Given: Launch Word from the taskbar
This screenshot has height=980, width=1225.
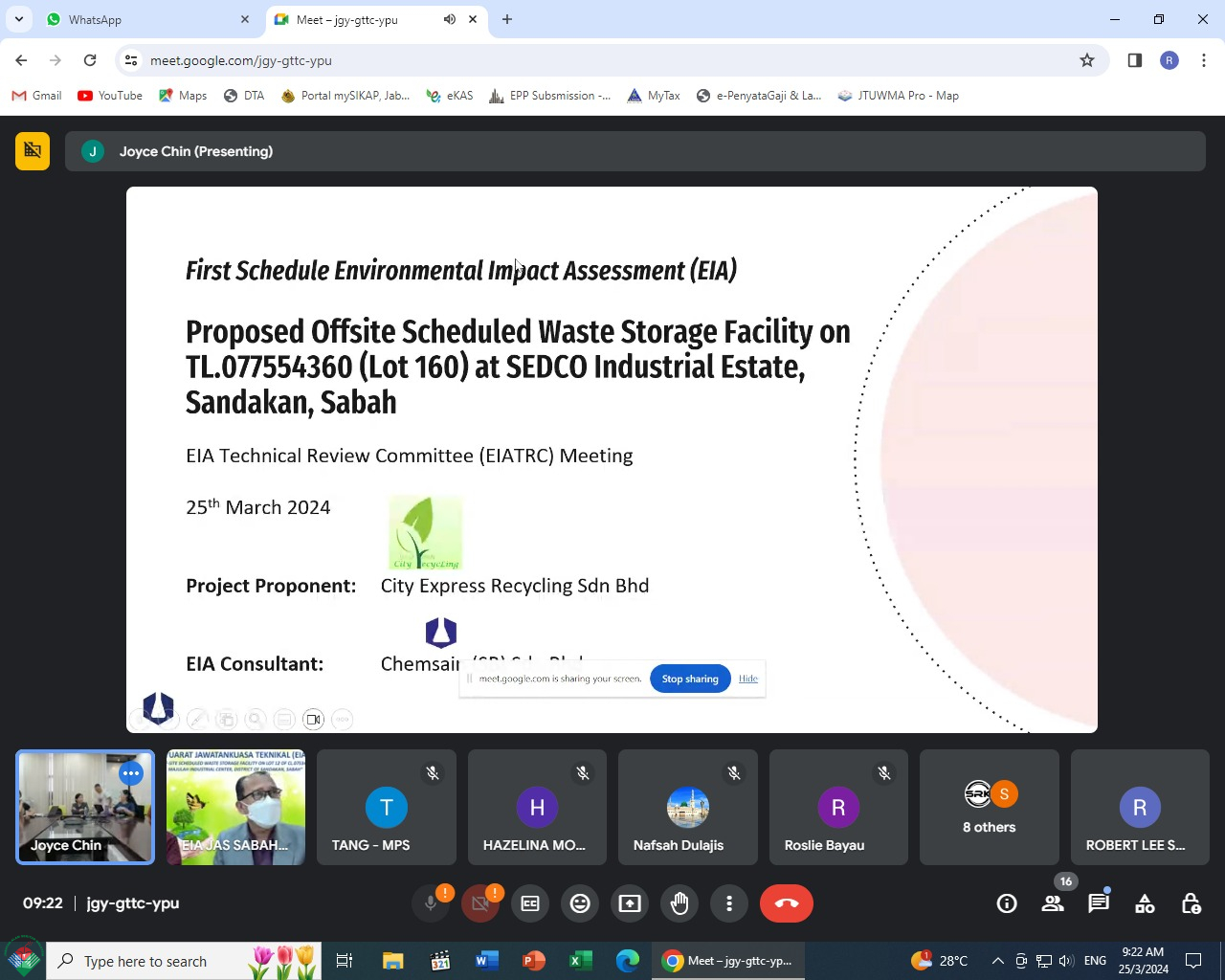Looking at the screenshot, I should click(487, 961).
